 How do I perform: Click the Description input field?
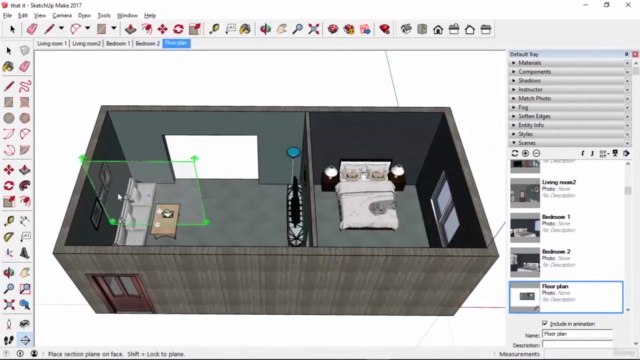(577, 345)
